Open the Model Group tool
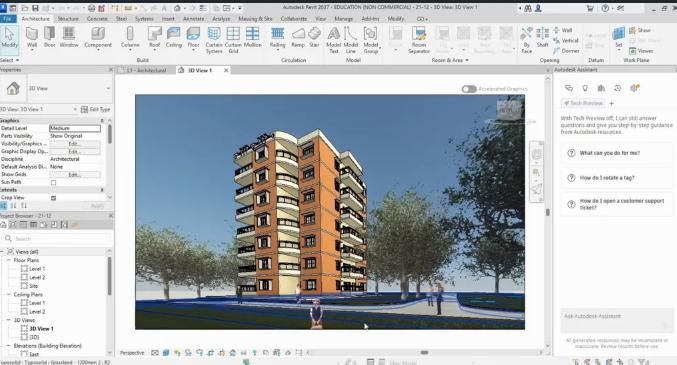 pos(370,40)
